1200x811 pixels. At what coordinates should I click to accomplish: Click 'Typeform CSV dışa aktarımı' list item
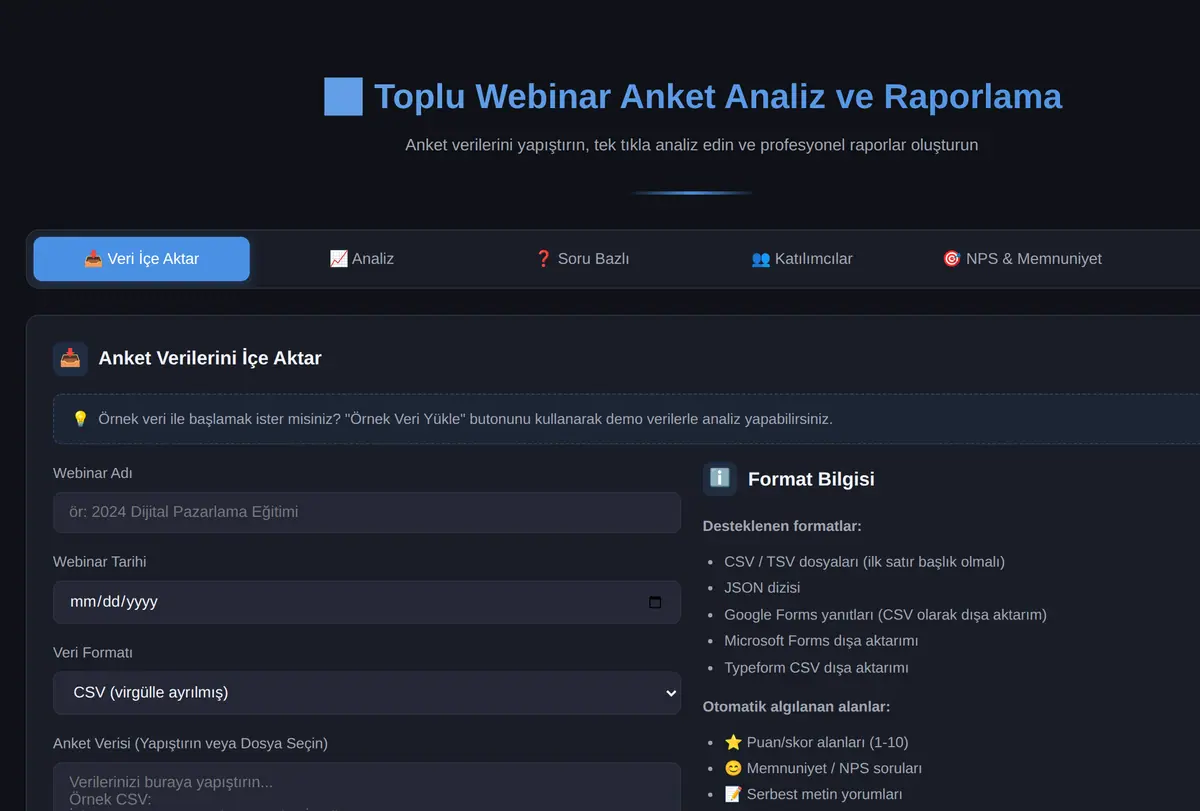pyautogui.click(x=816, y=668)
